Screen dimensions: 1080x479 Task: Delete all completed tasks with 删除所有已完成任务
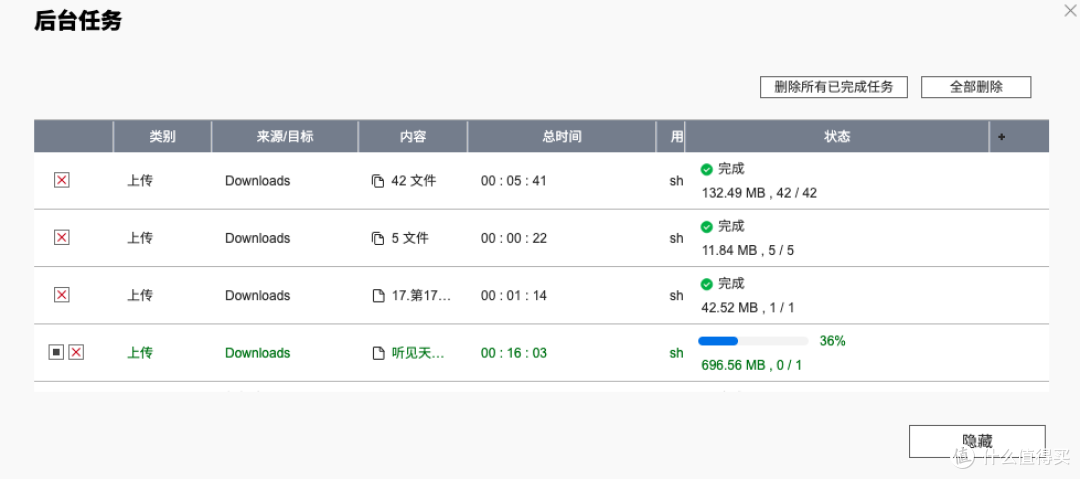coord(833,87)
